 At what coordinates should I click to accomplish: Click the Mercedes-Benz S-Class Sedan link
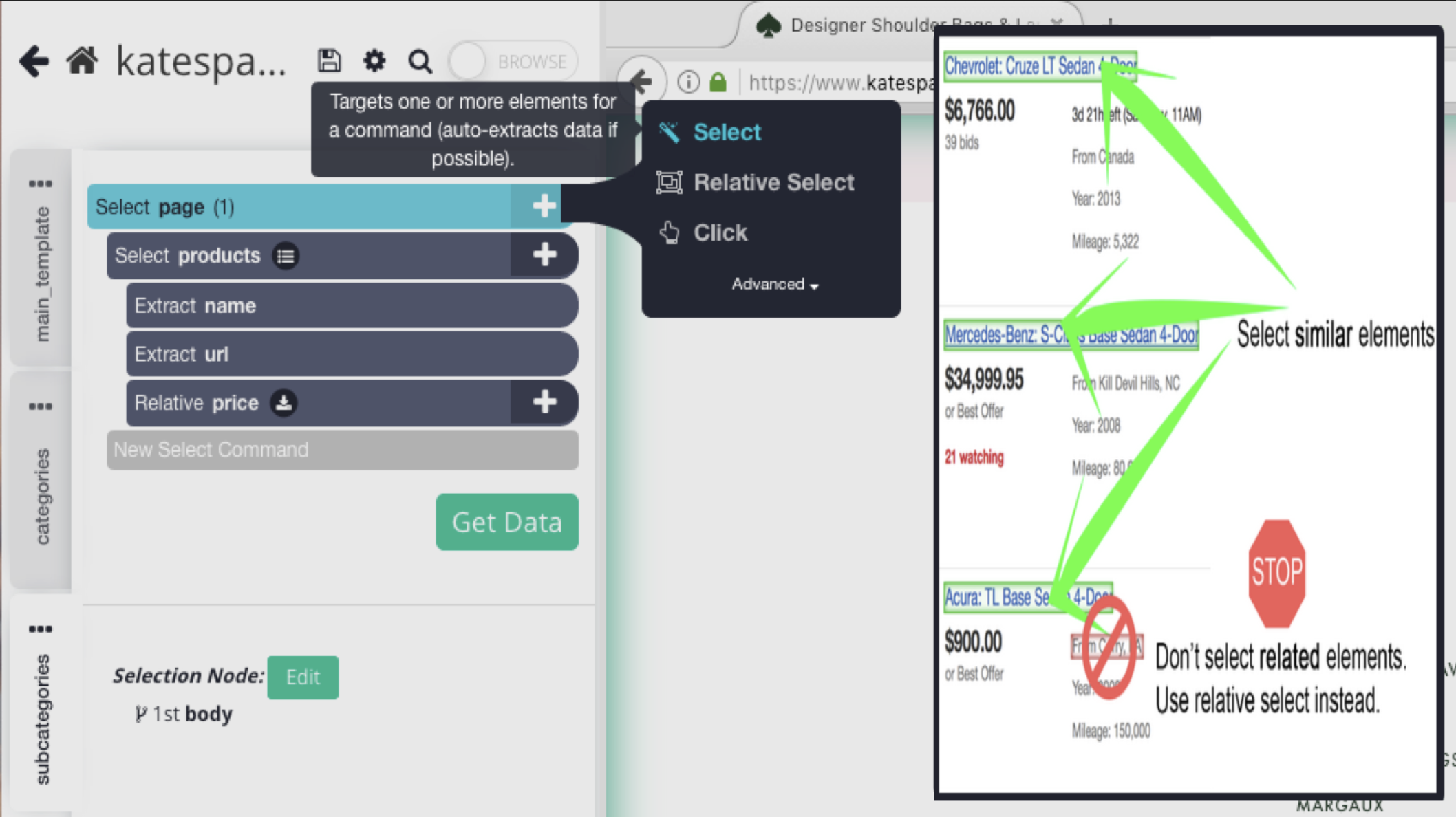pos(1071,335)
